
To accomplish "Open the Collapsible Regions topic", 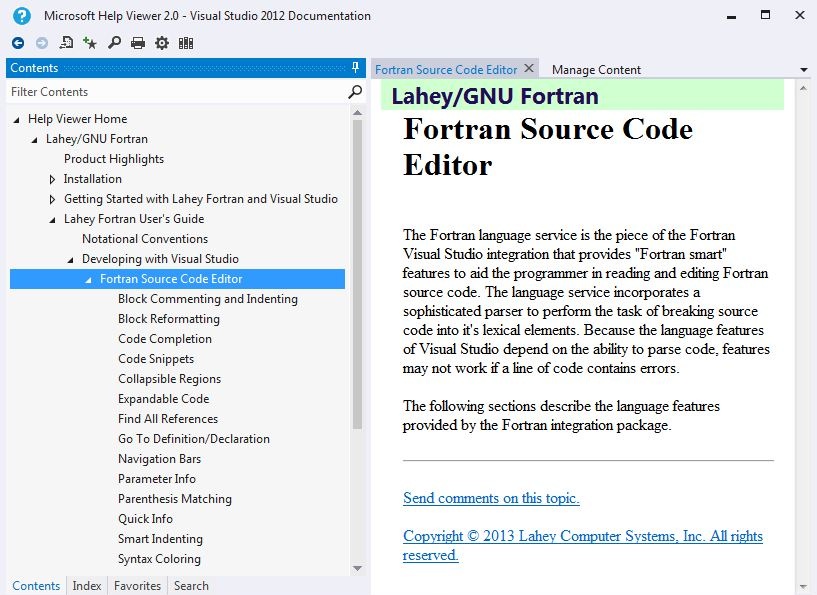I will click(169, 379).
